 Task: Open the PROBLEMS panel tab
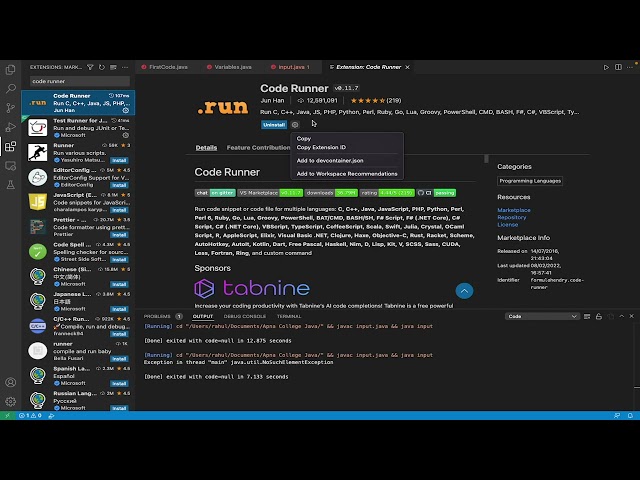(x=157, y=316)
